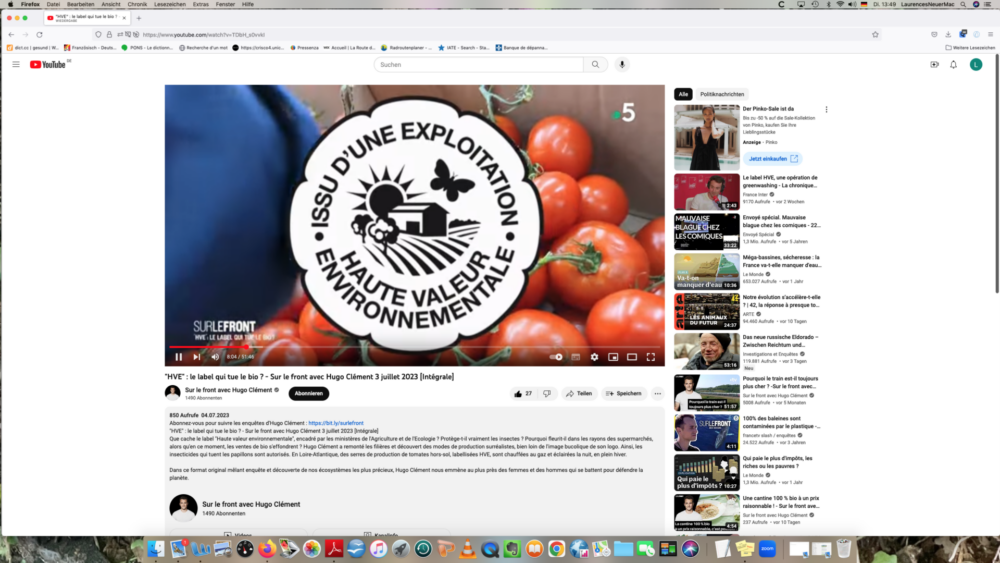
Task: Select the Politiknachrichten filter chip
Action: (721, 93)
